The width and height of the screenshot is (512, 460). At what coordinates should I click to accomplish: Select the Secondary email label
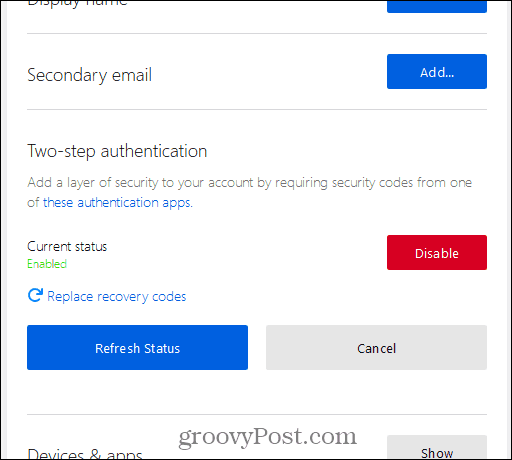point(90,75)
